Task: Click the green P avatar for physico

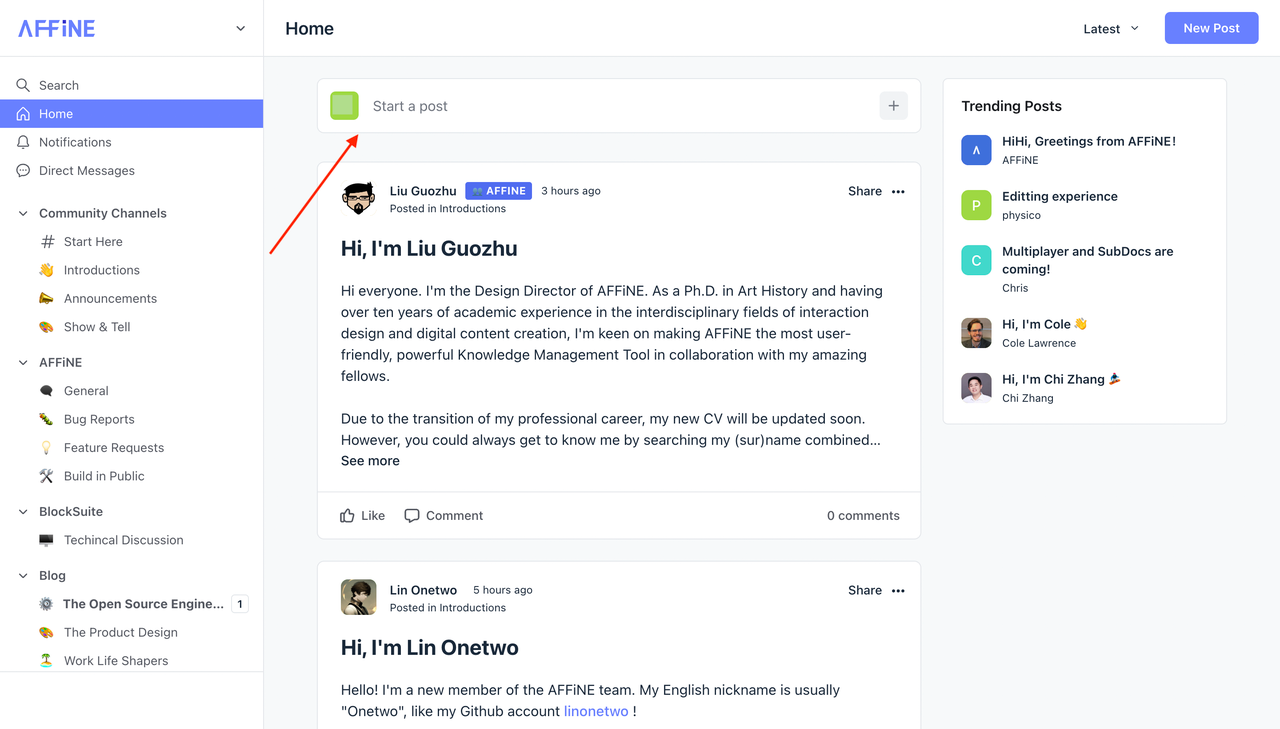Action: [x=977, y=205]
